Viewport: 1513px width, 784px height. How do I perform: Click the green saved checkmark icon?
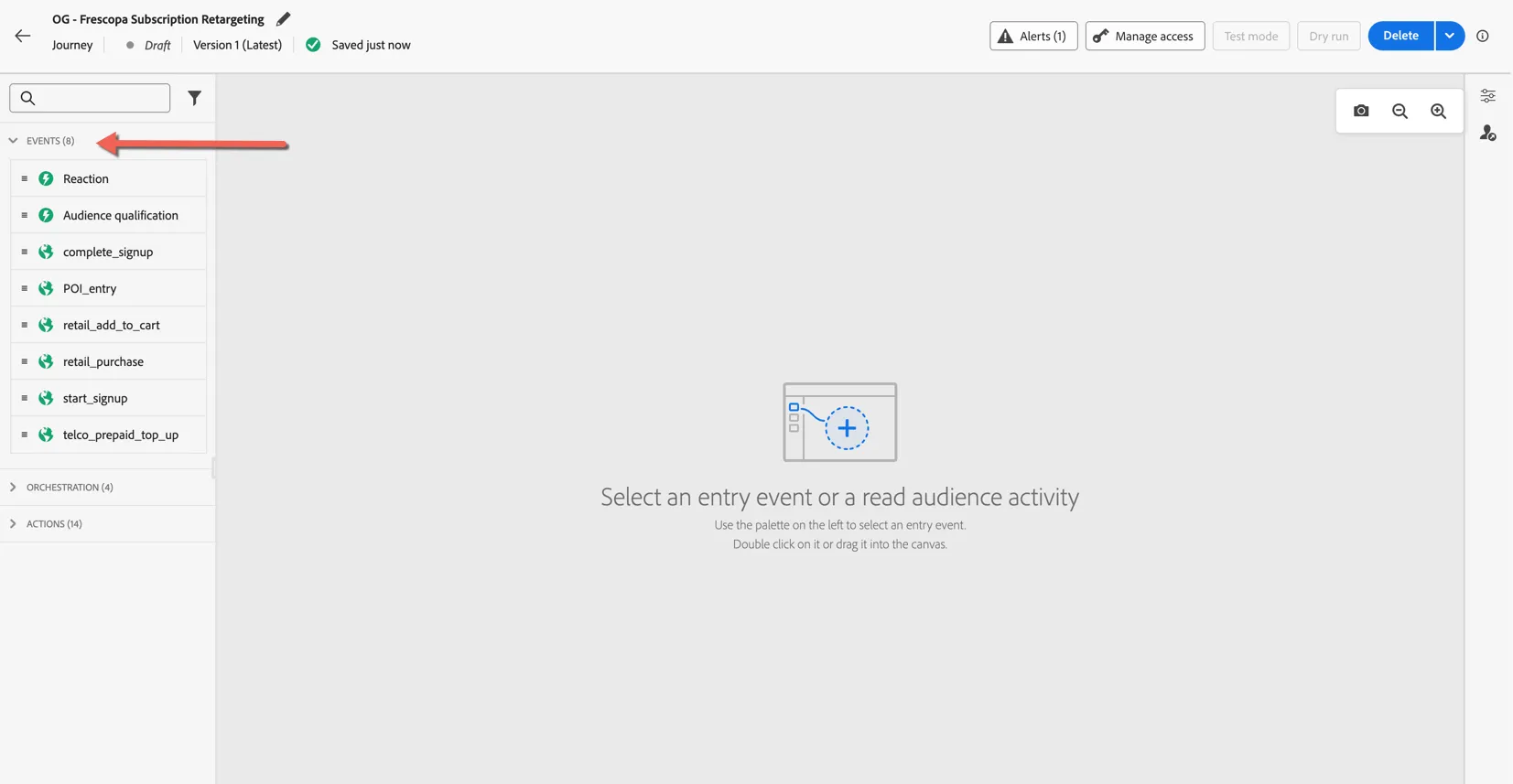coord(313,45)
